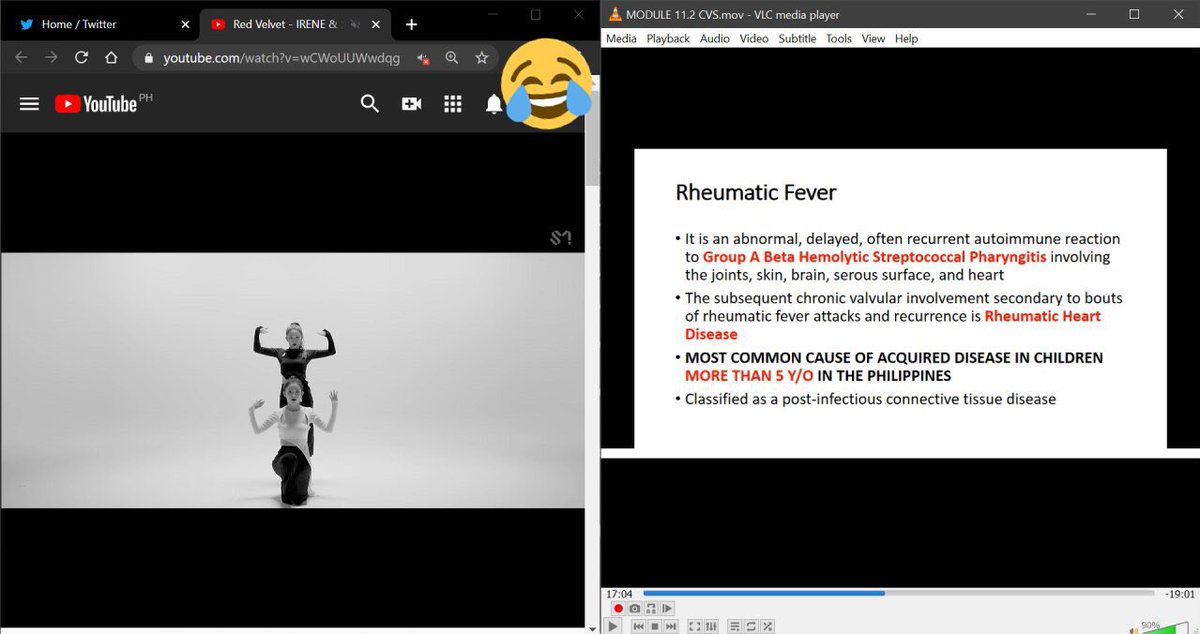
Task: Open VLC Tools menu
Action: 839,38
